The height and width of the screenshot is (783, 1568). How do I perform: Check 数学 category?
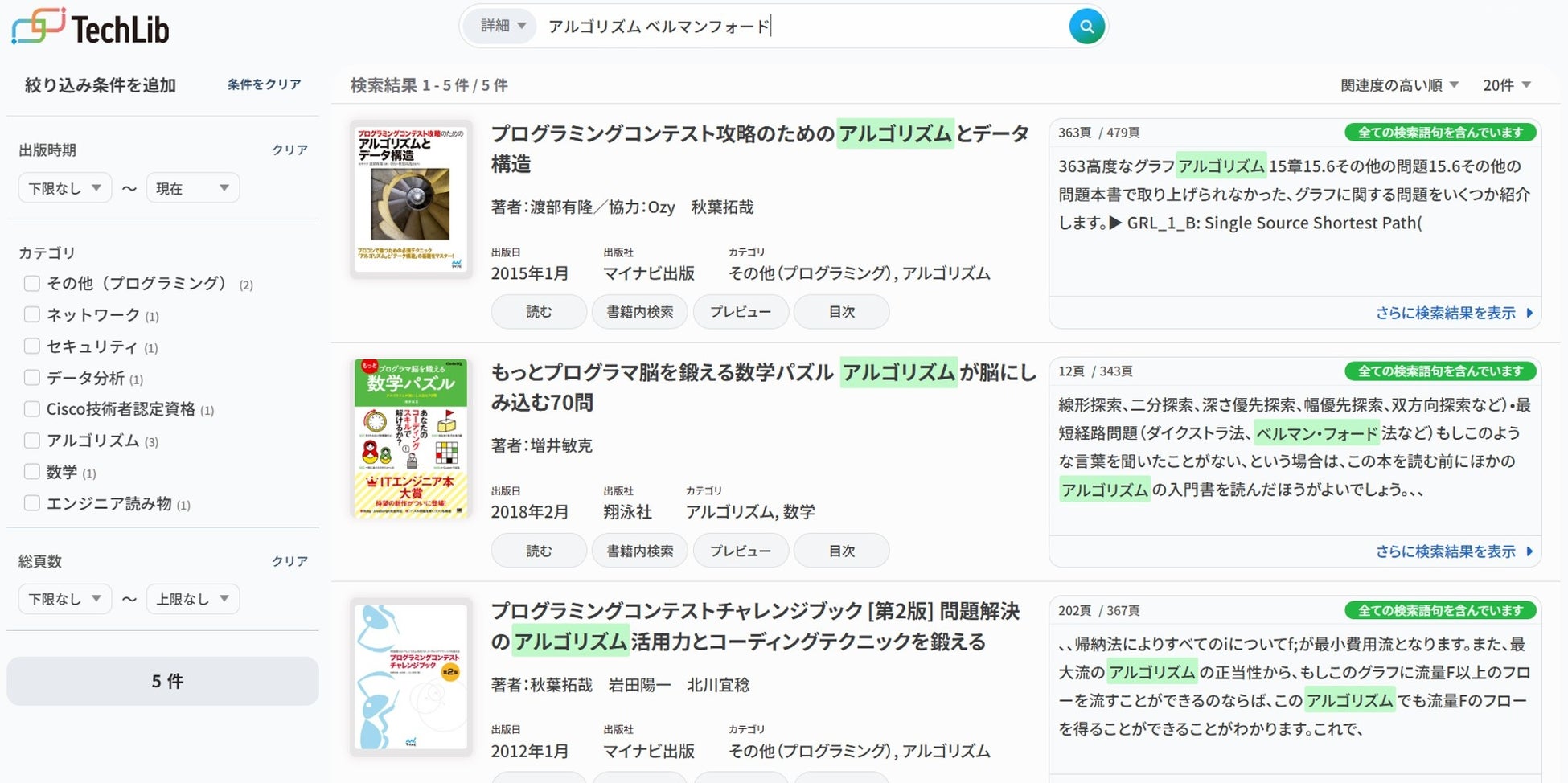click(32, 471)
